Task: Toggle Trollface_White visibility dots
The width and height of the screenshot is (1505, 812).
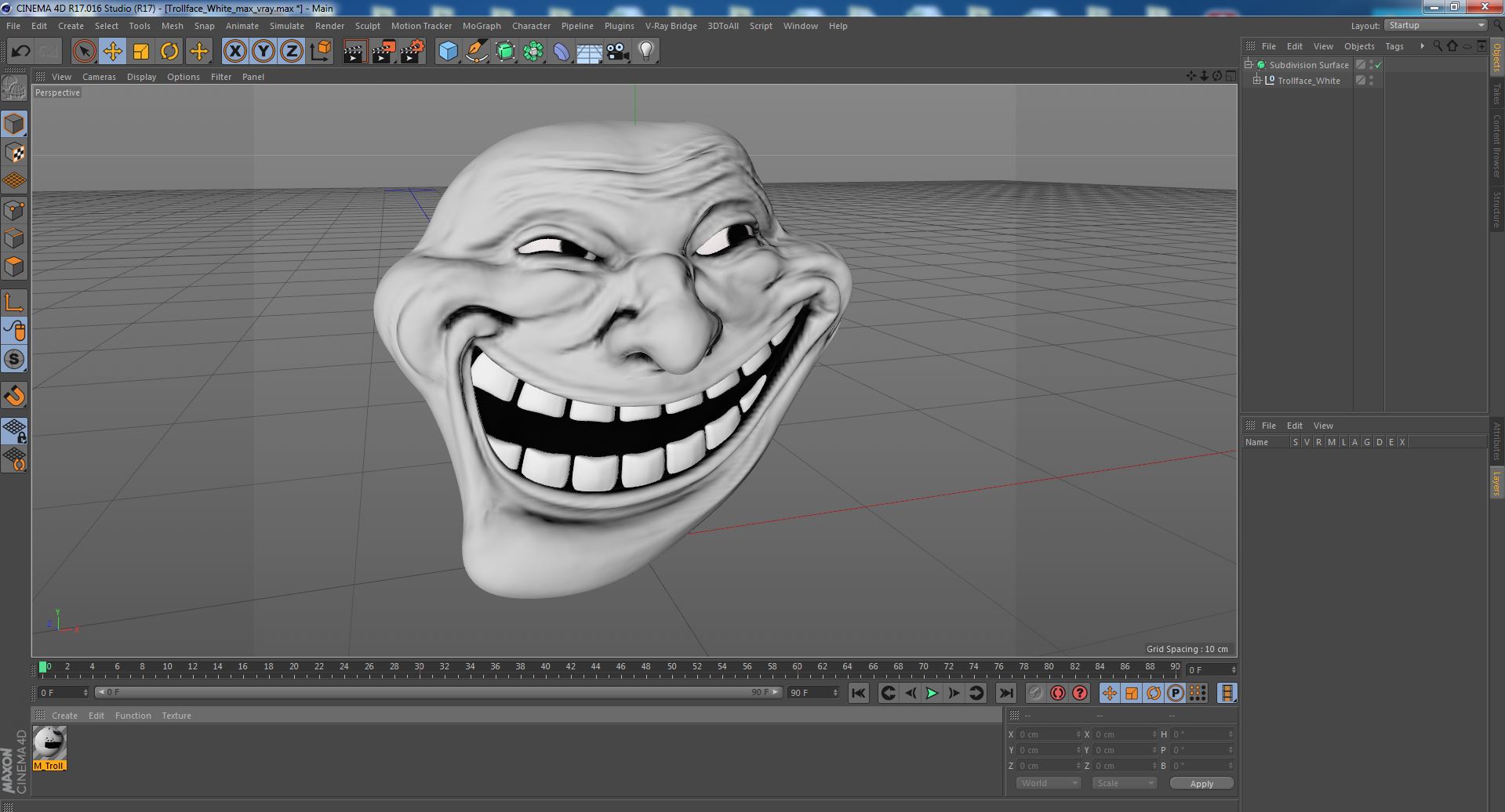Action: 1371,81
